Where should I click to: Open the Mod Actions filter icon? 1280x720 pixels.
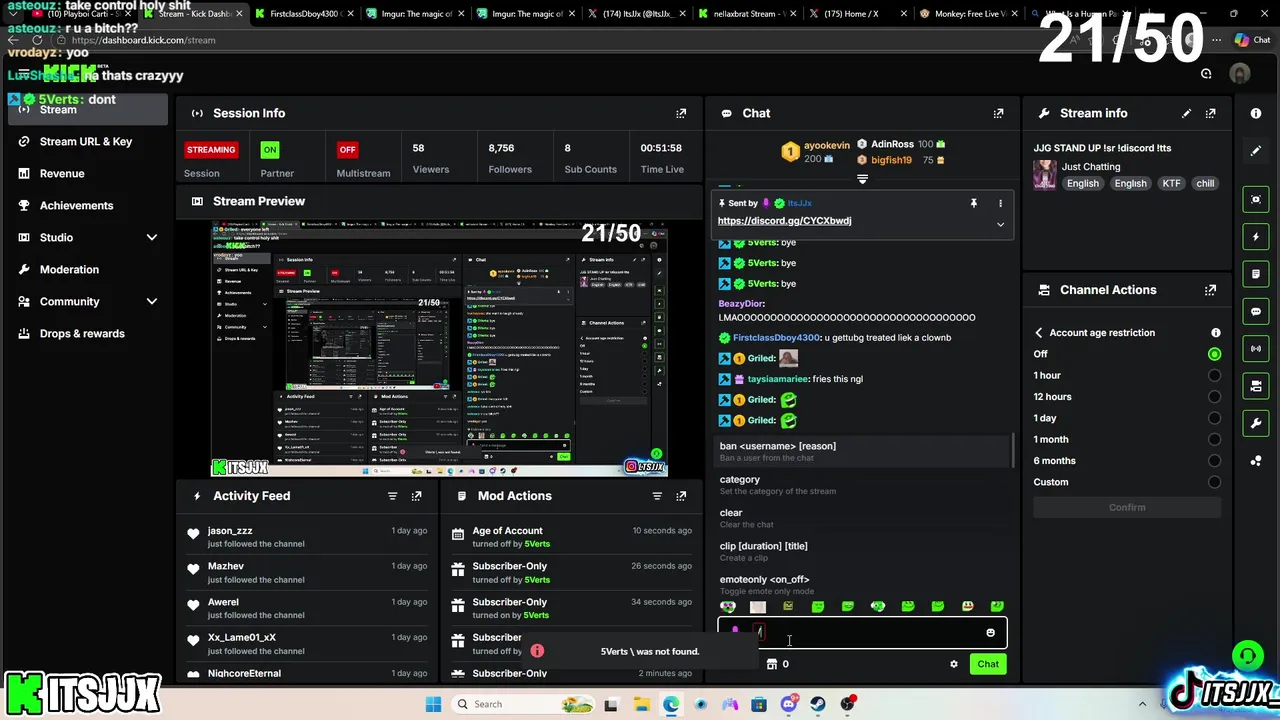coord(657,496)
